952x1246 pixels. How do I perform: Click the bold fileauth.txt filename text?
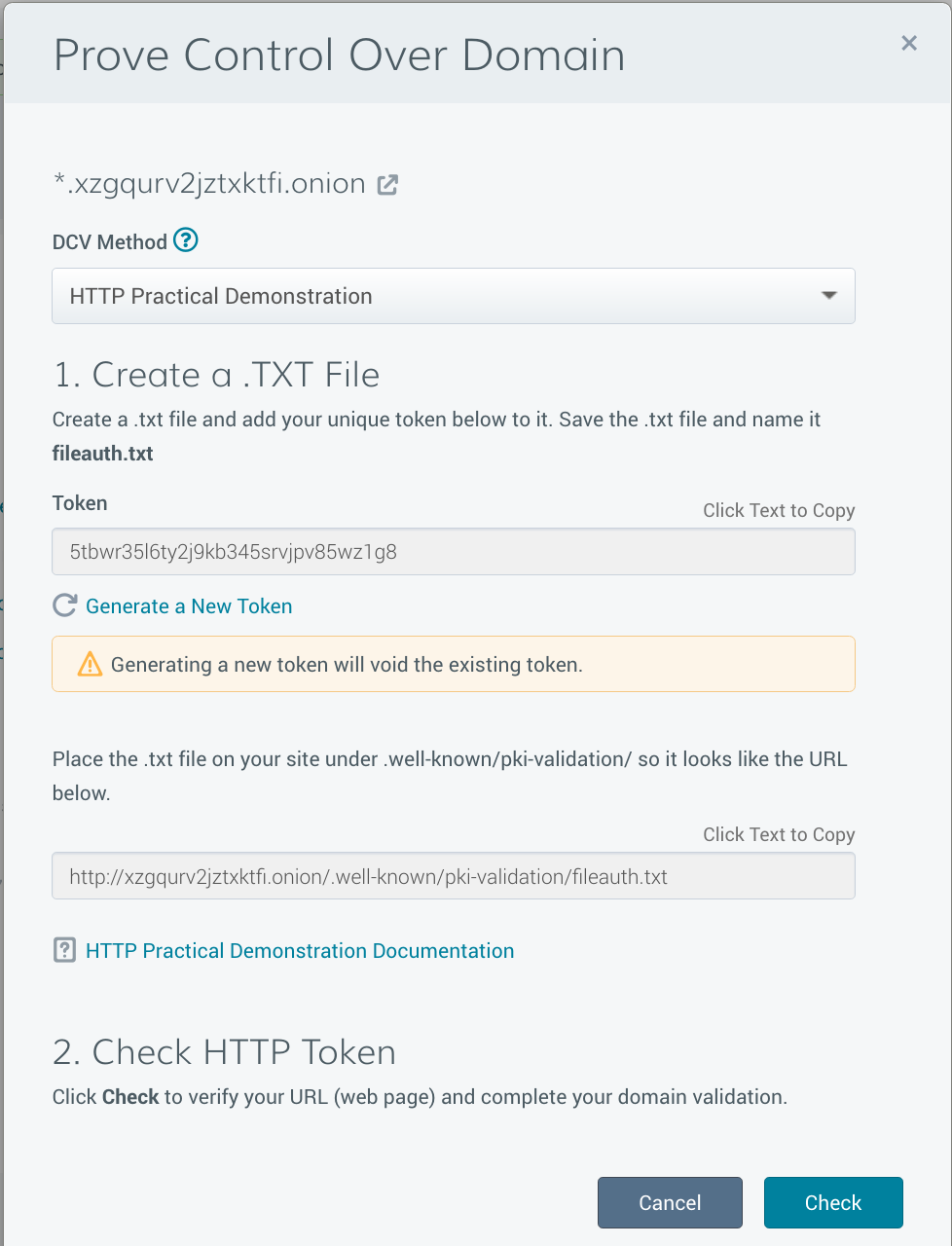click(103, 454)
